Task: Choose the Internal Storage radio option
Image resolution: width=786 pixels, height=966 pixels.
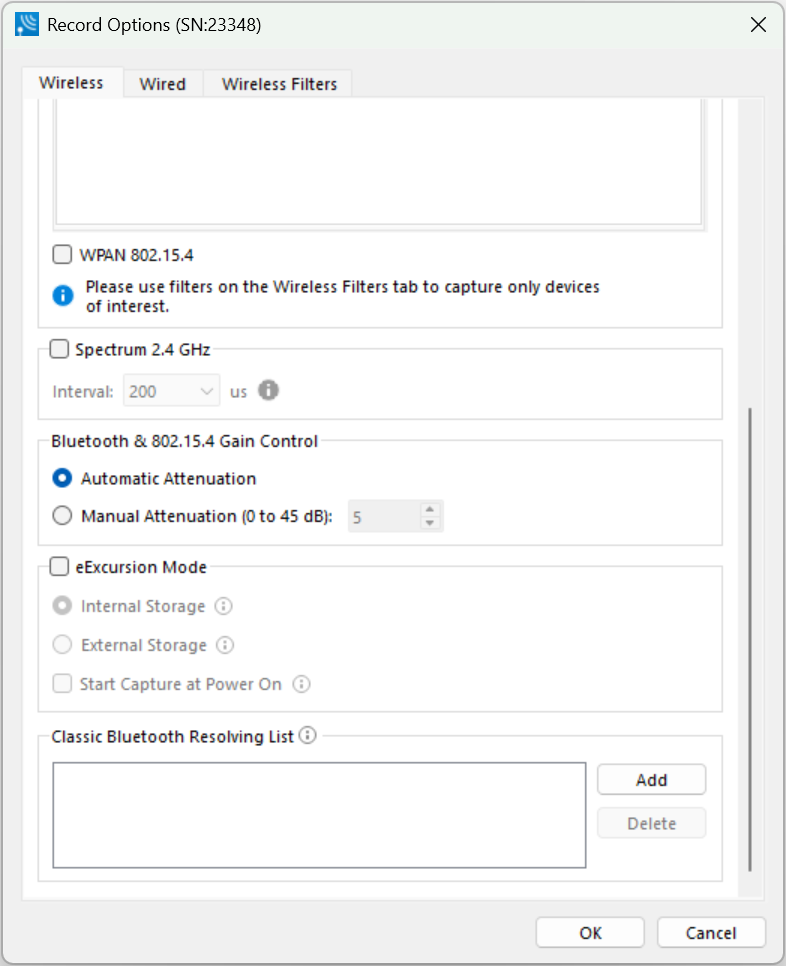Action: (62, 606)
